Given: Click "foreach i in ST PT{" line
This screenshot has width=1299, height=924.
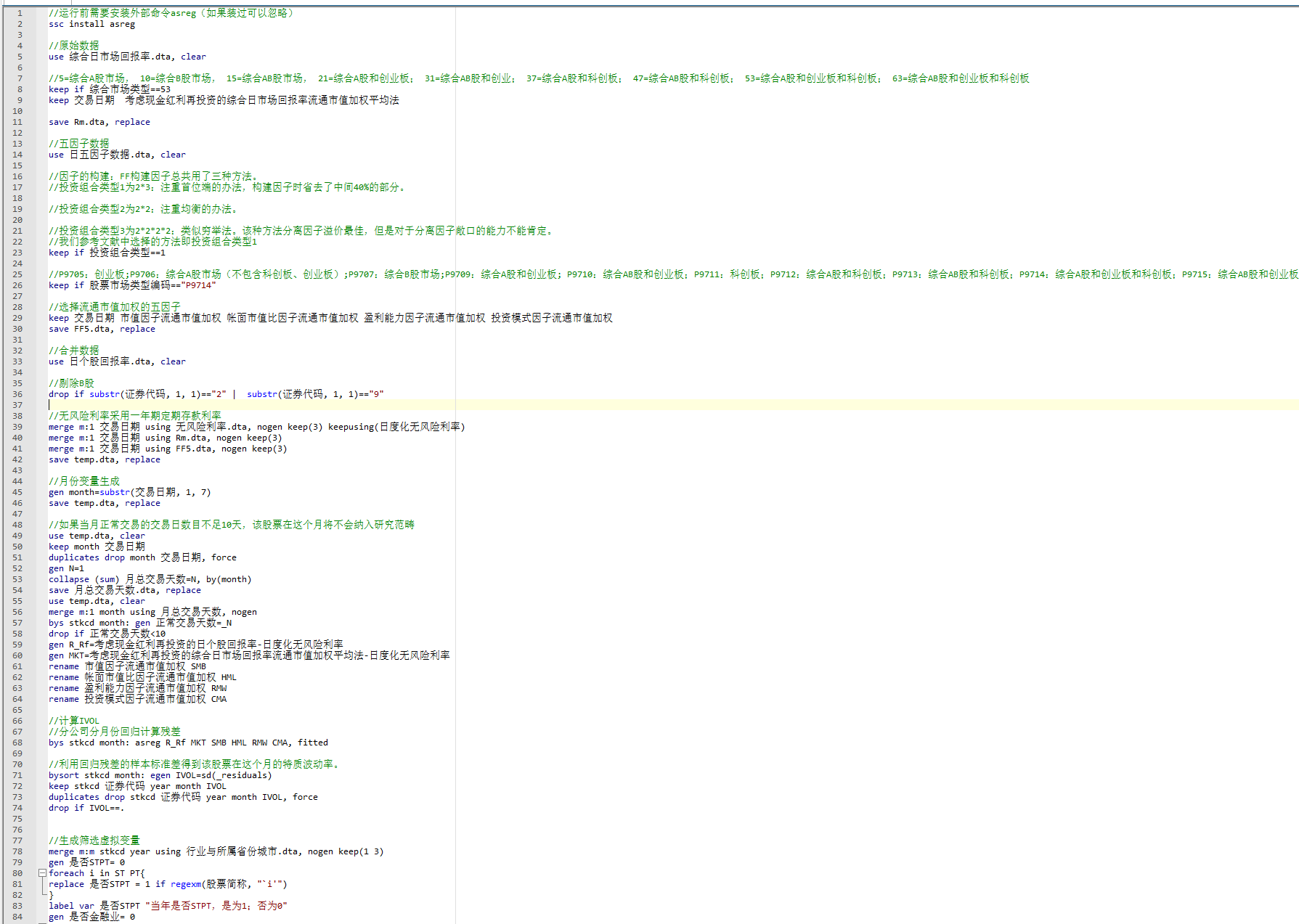Looking at the screenshot, I should (x=97, y=873).
